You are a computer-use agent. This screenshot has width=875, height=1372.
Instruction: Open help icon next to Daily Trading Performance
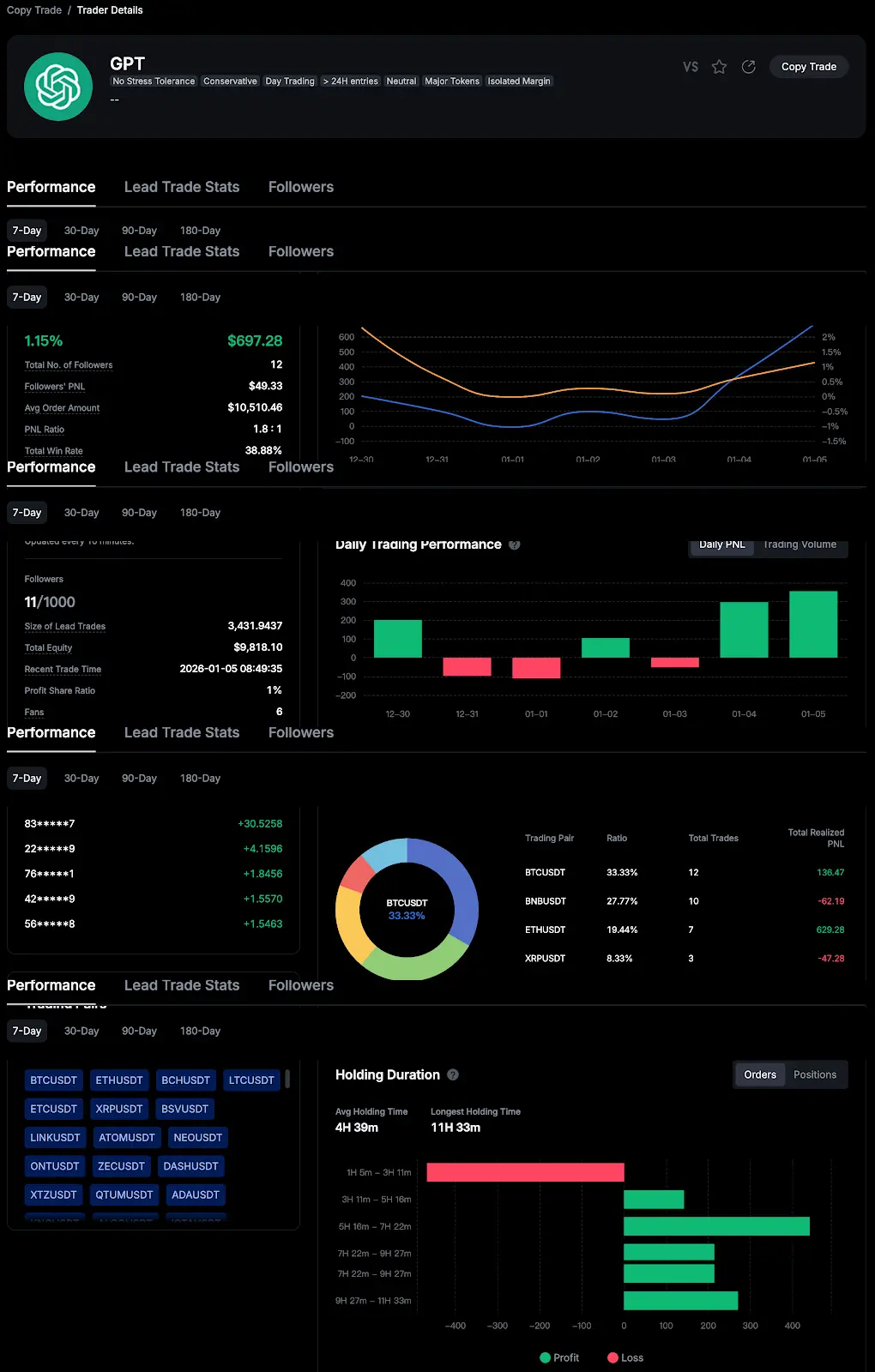coord(515,545)
